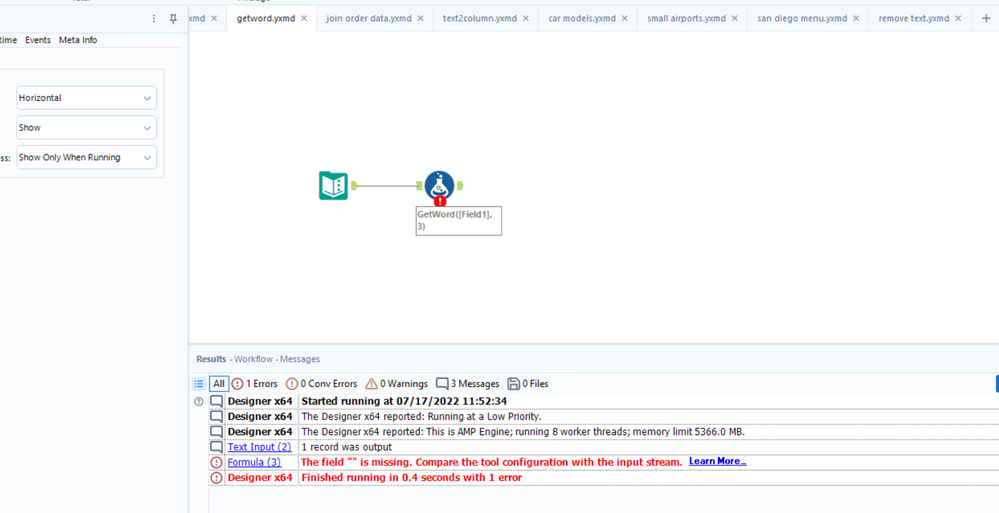Click the Text Input output anchor

point(354,185)
